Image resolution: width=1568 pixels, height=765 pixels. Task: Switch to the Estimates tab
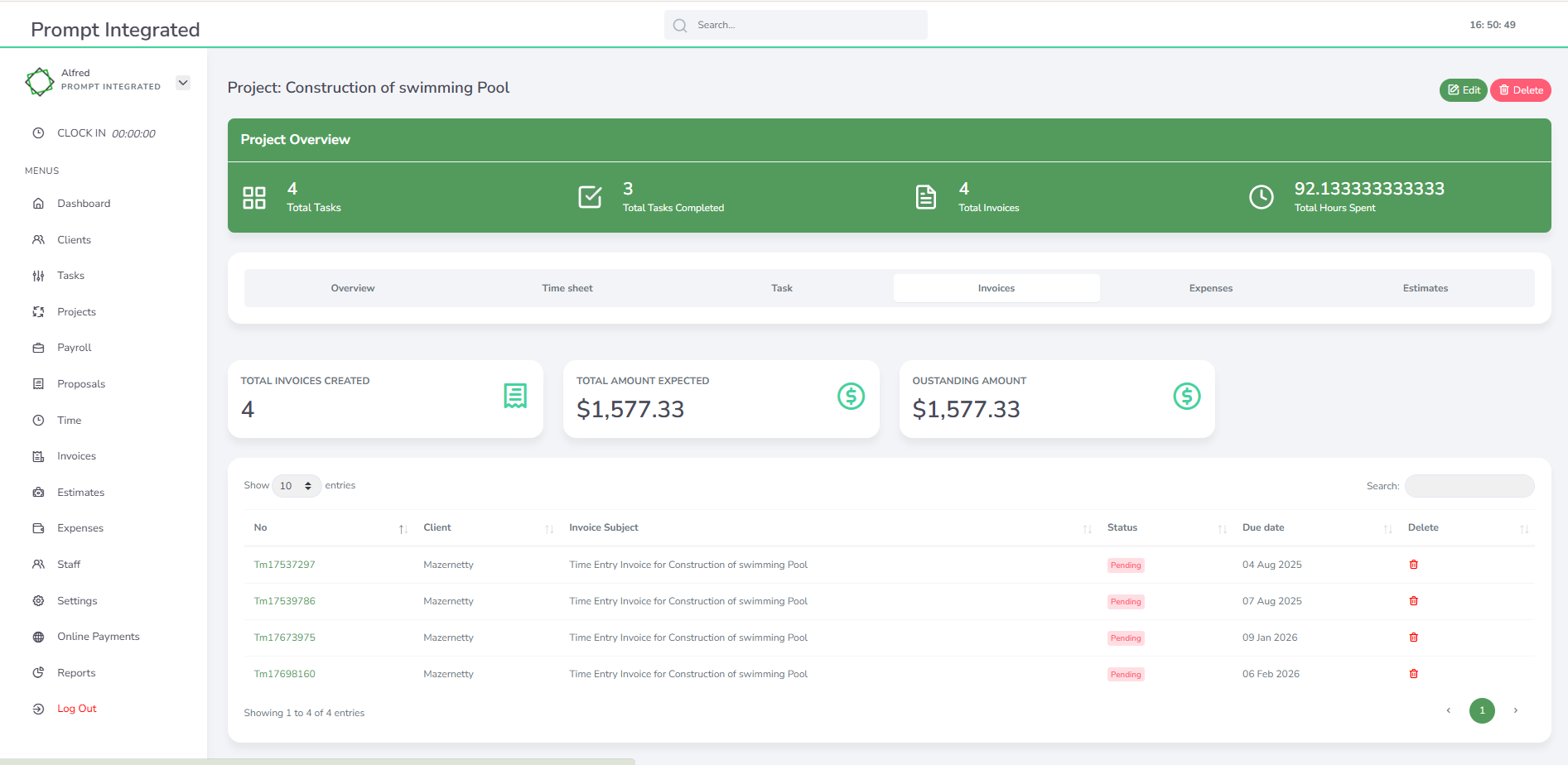click(x=1425, y=288)
